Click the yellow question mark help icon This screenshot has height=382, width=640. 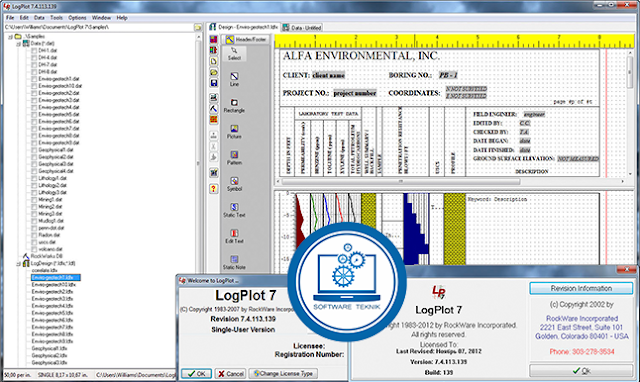coord(213,189)
